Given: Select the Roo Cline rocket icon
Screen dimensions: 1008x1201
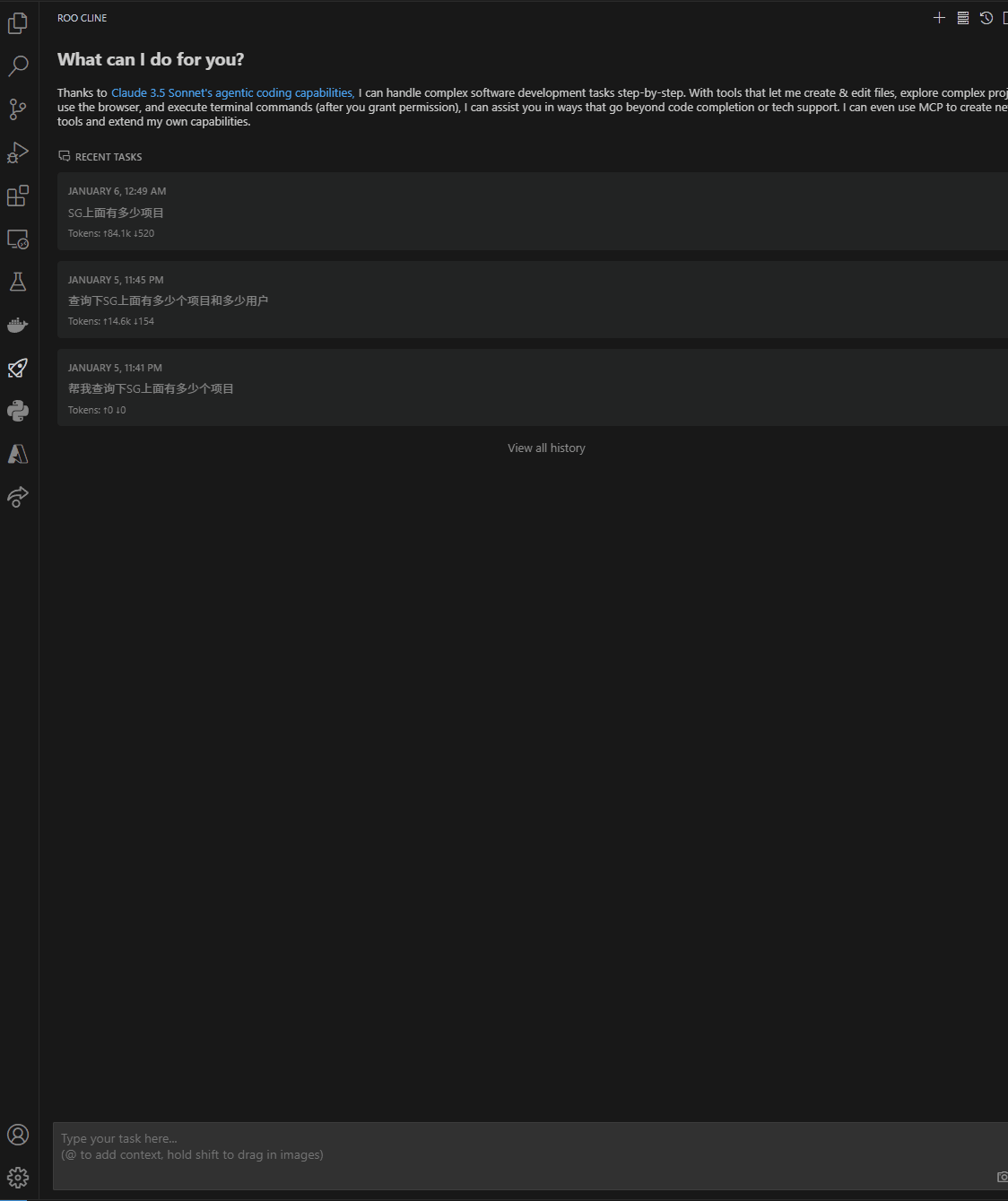Looking at the screenshot, I should (x=18, y=368).
